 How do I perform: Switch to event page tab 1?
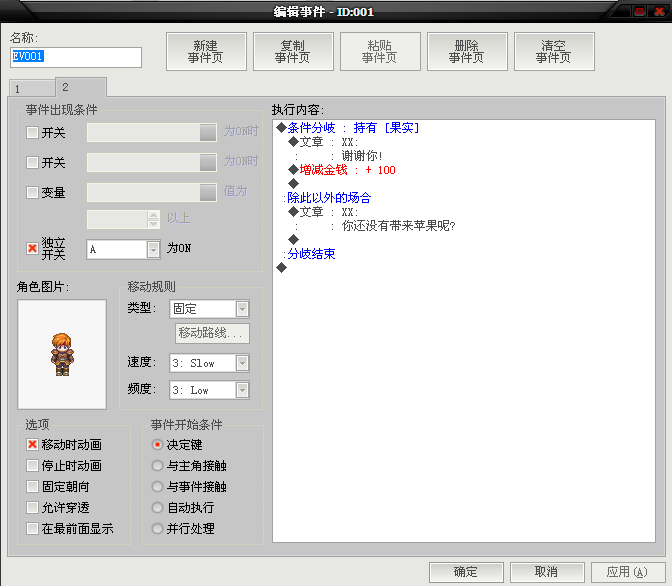(32, 89)
